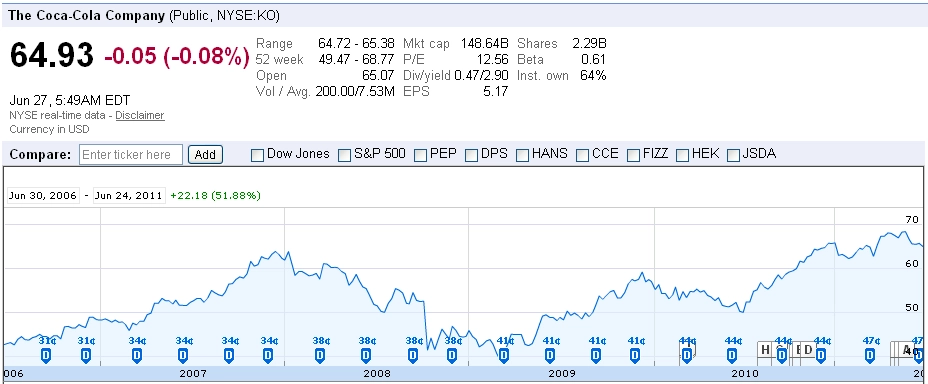The image size is (928, 384).
Task: Click the P/E value 12.56
Action: click(492, 60)
